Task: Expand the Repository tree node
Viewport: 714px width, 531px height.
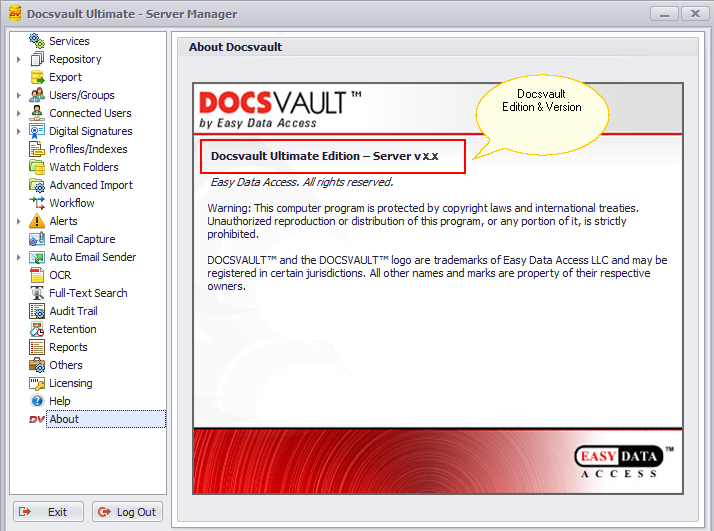Action: [19, 59]
